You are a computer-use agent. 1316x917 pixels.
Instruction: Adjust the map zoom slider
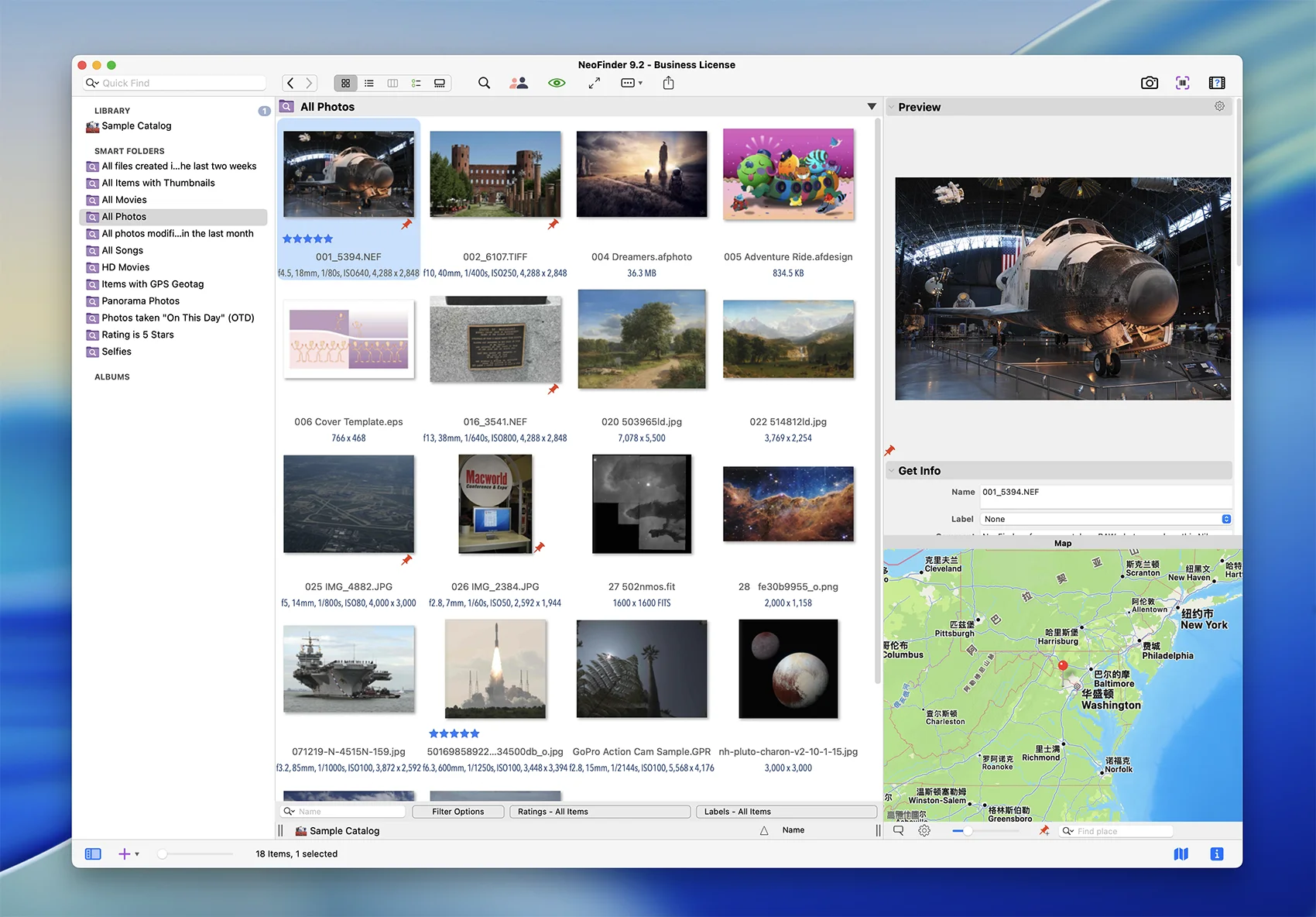(x=968, y=831)
